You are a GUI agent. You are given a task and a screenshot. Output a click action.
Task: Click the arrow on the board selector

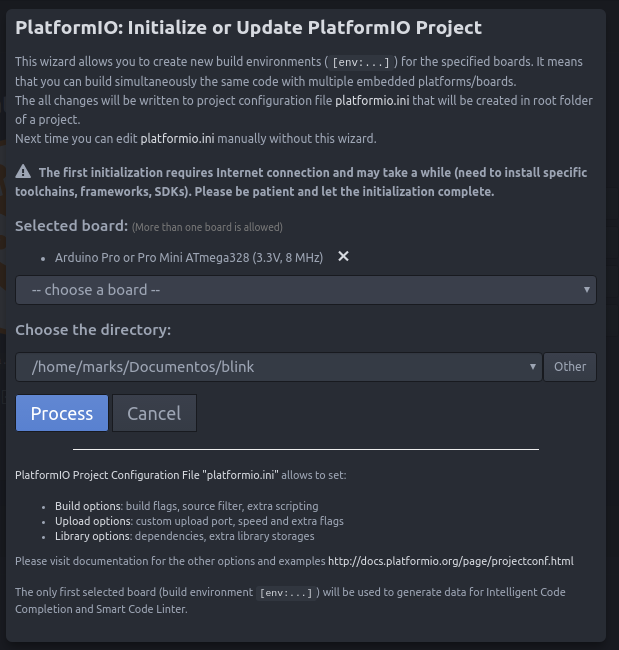tap(587, 290)
